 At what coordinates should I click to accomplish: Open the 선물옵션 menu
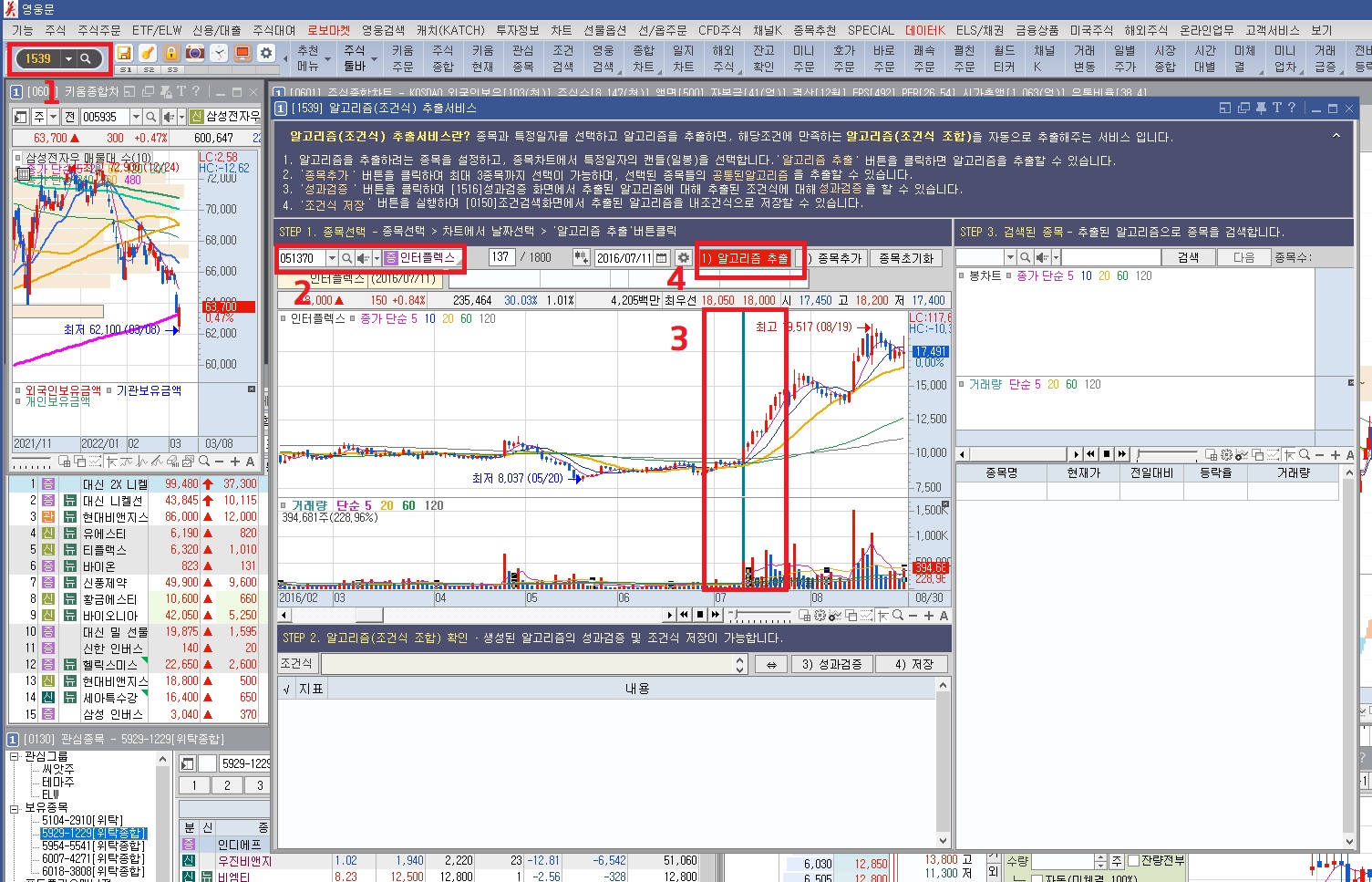(604, 30)
